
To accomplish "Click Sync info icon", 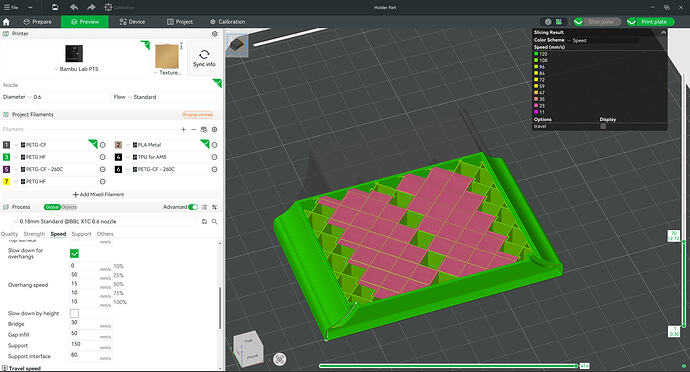I will click(204, 55).
